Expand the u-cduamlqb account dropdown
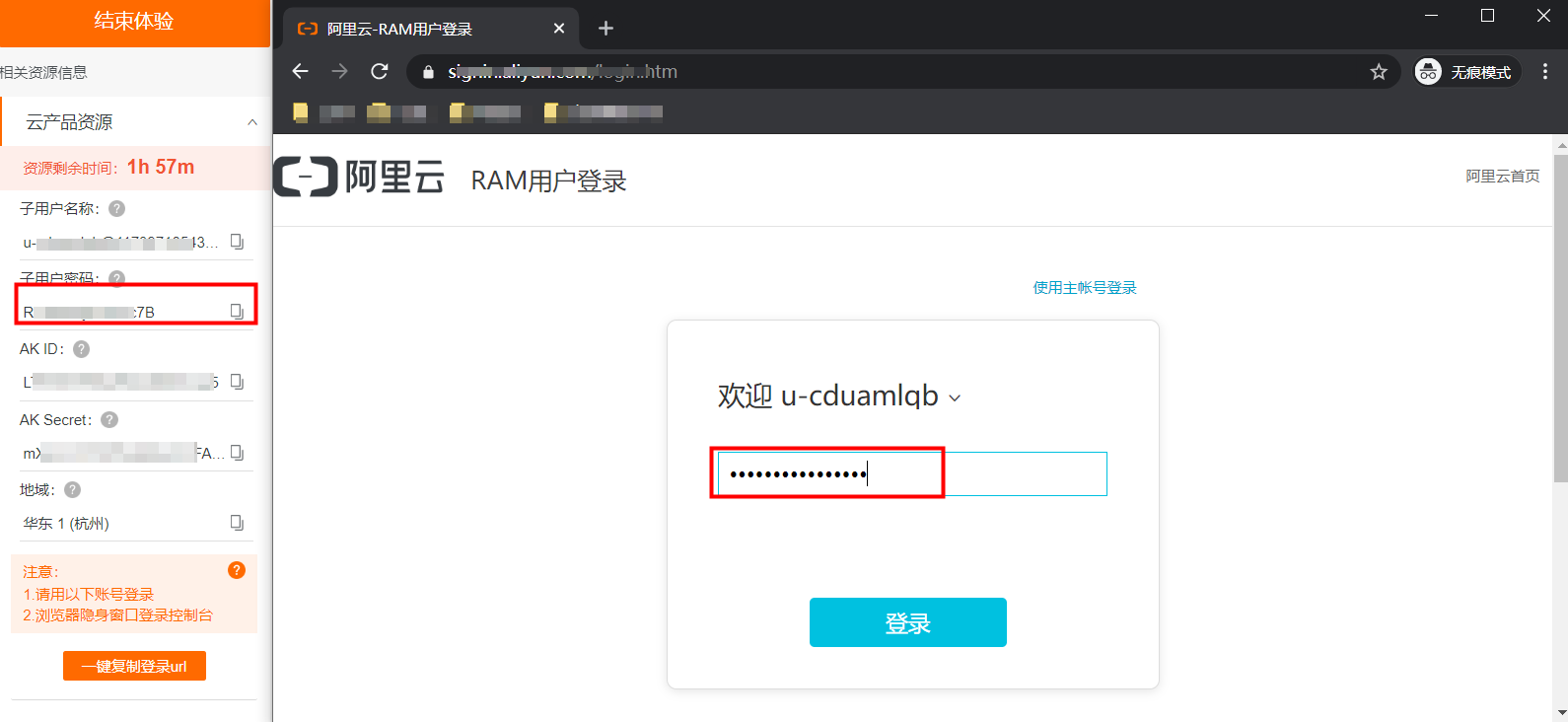Image resolution: width=1568 pixels, height=722 pixels. [x=955, y=398]
